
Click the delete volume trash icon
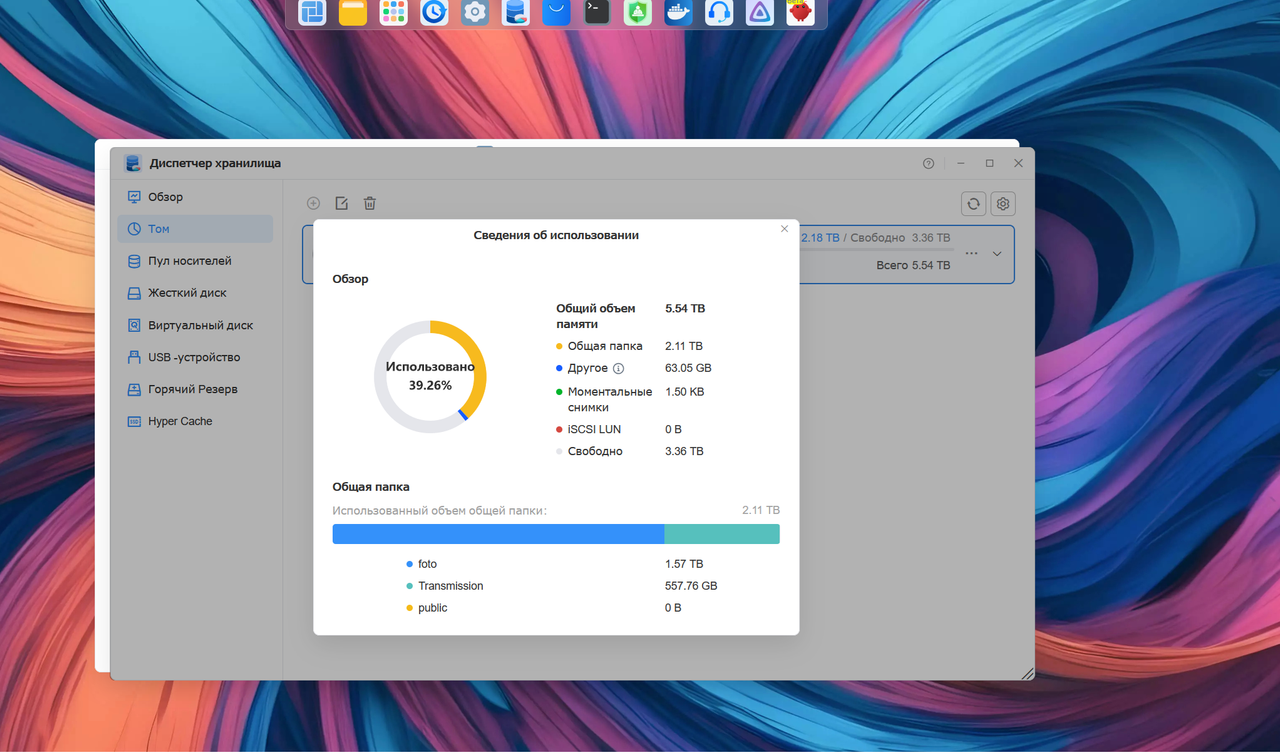coord(369,203)
